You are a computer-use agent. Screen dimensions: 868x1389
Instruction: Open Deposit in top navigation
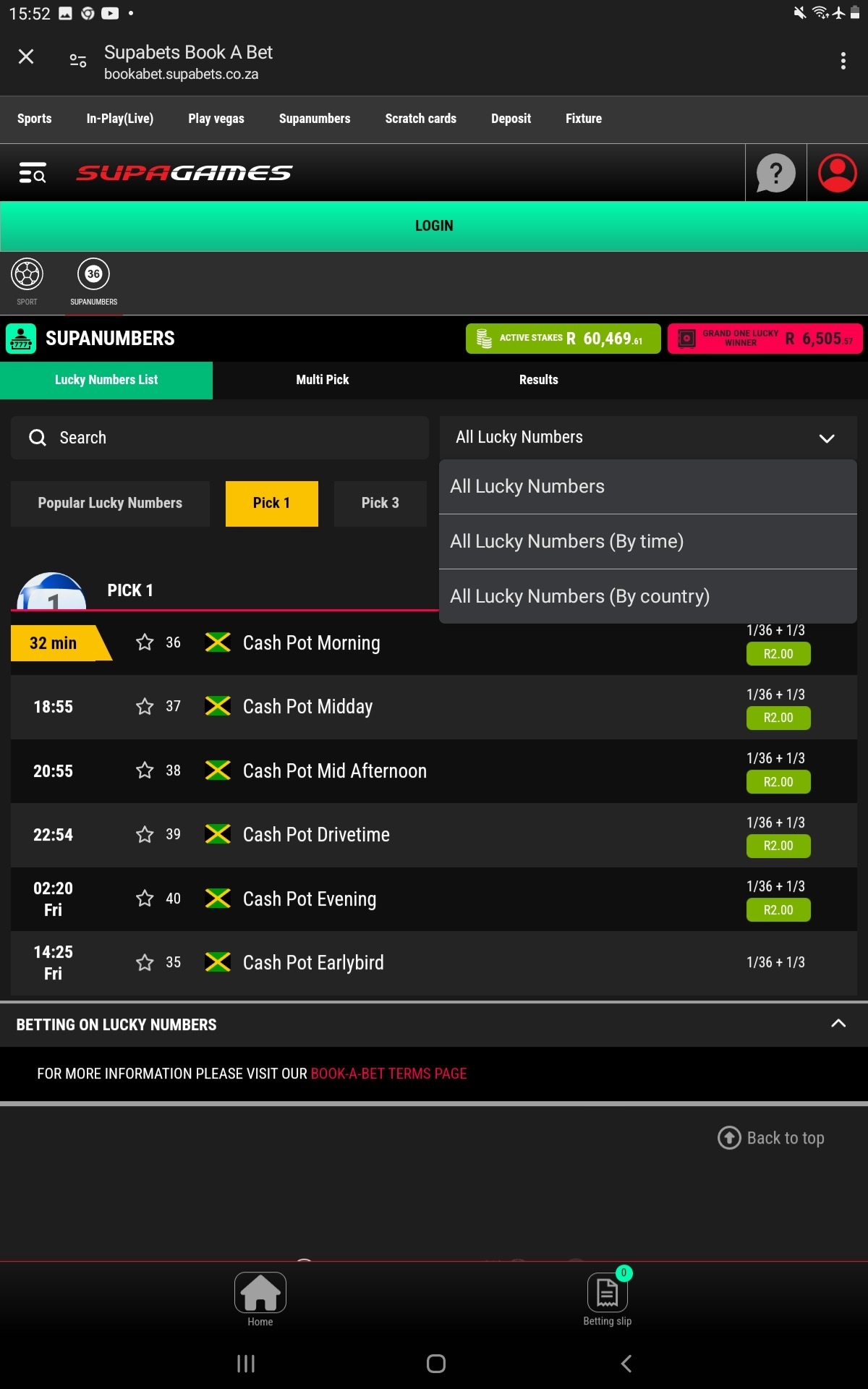(511, 119)
